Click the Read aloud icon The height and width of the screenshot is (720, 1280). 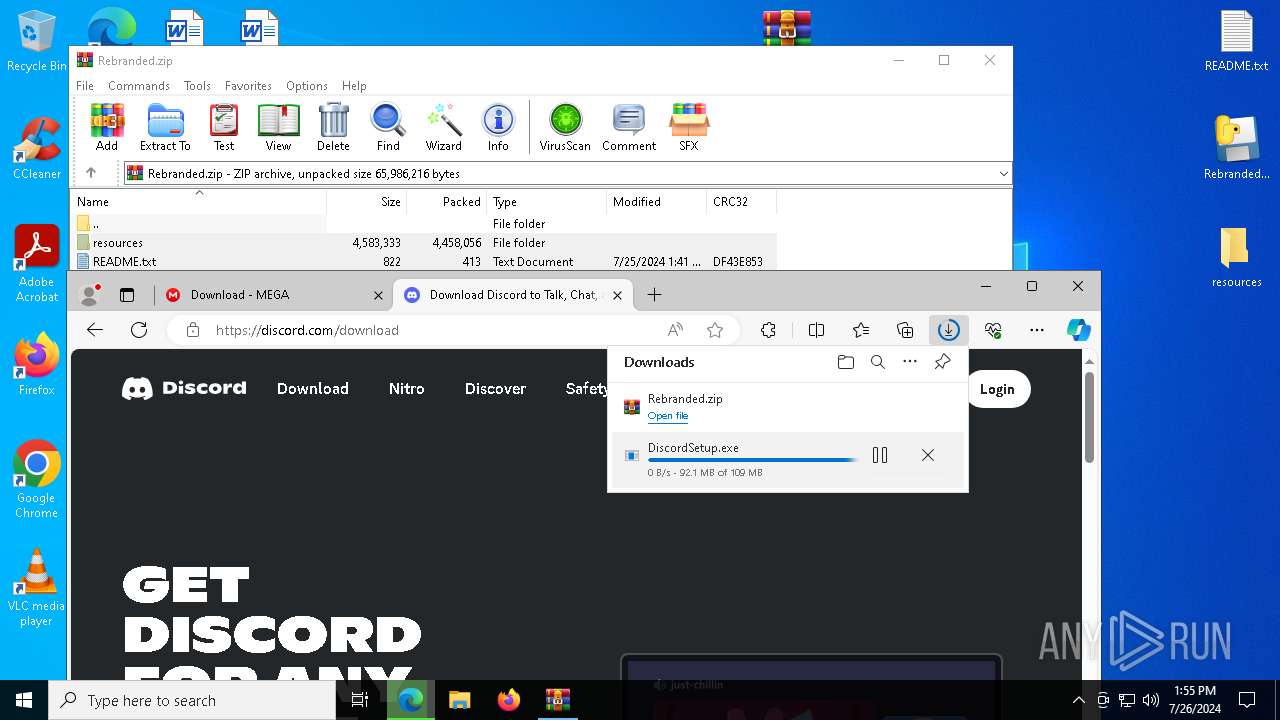[675, 330]
